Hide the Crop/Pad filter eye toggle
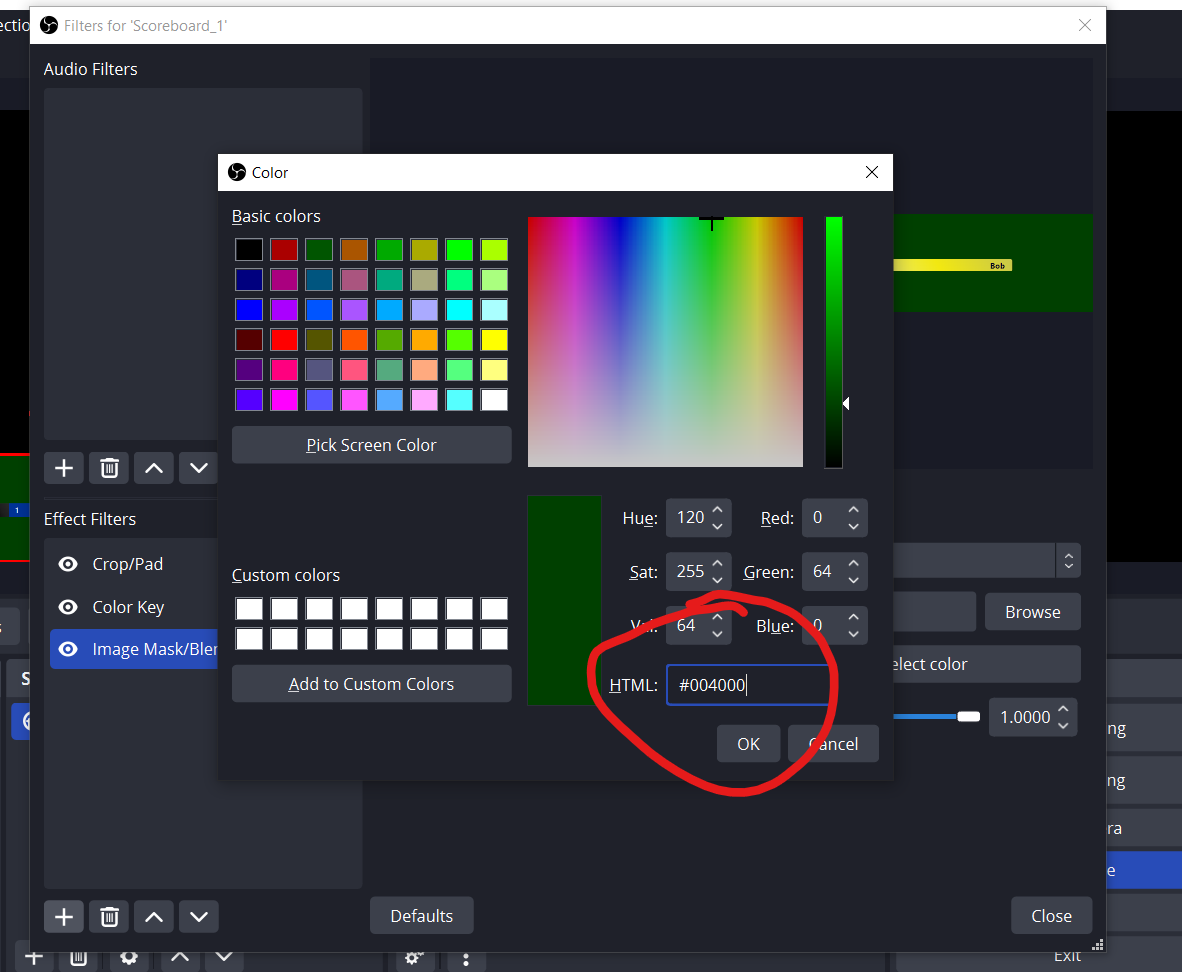Screen dimensions: 1182x972 point(68,564)
